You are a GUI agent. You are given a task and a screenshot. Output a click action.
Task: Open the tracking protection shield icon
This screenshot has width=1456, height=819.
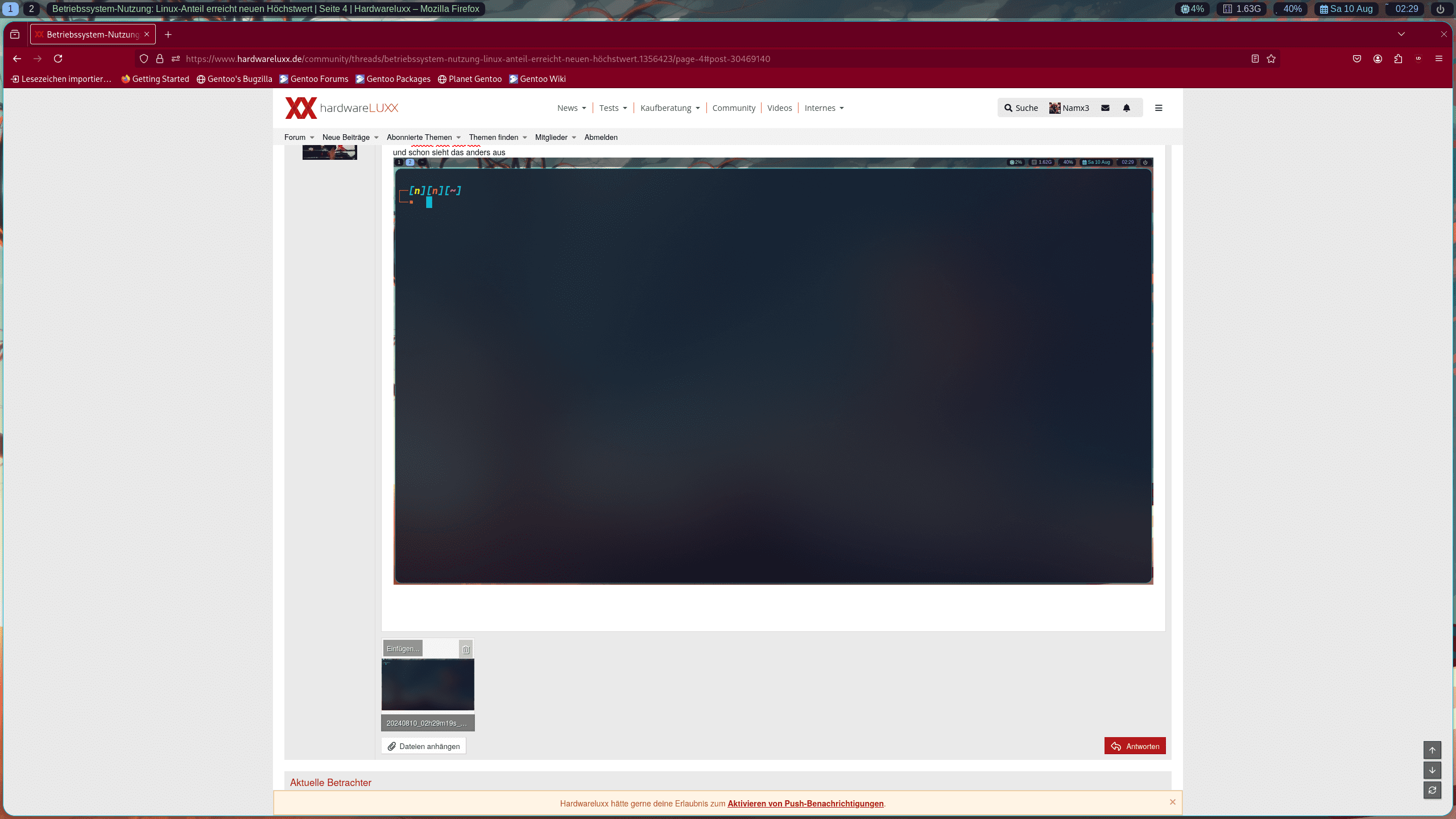144,59
